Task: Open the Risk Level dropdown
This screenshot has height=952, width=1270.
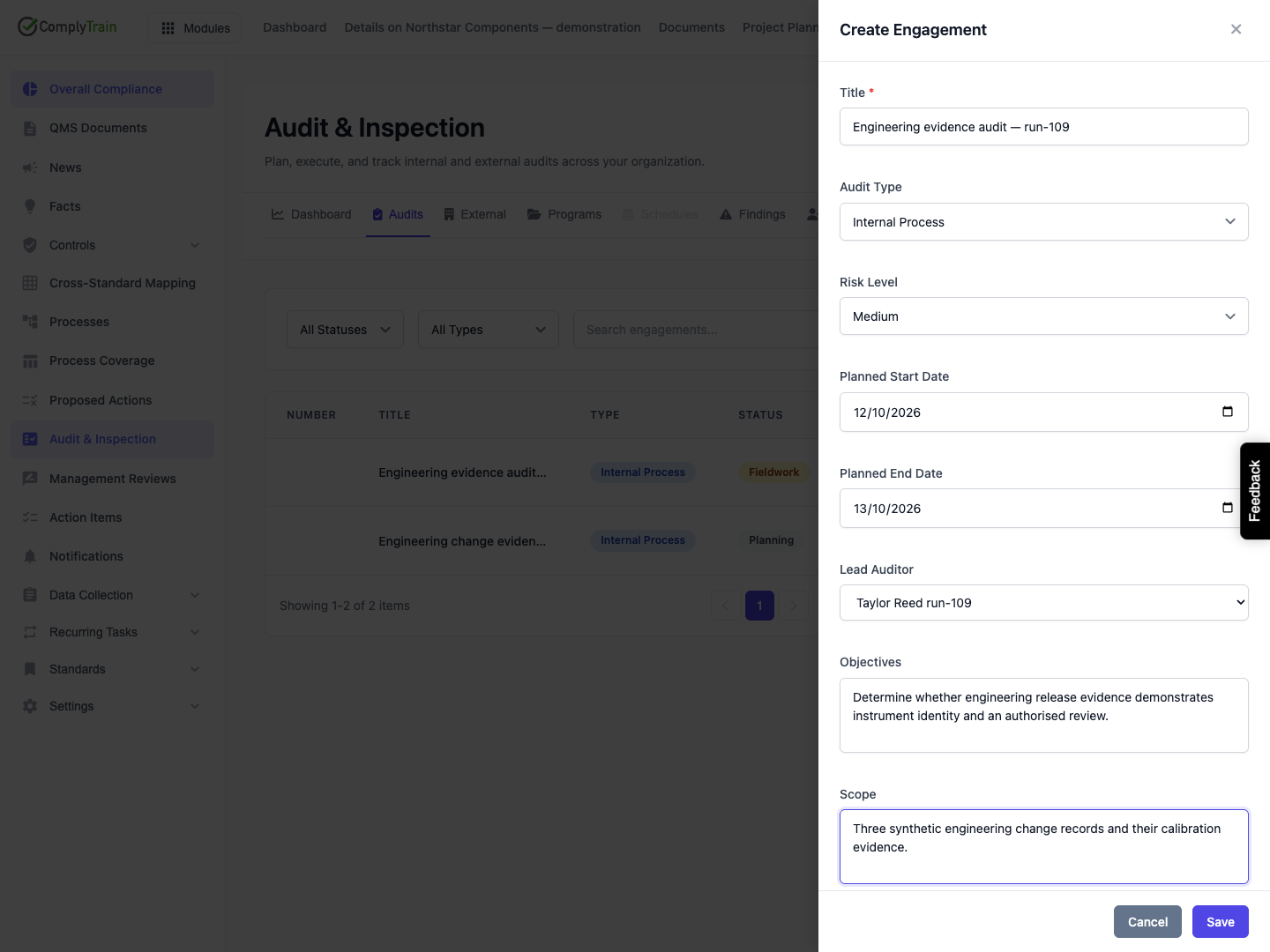Action: (x=1043, y=316)
